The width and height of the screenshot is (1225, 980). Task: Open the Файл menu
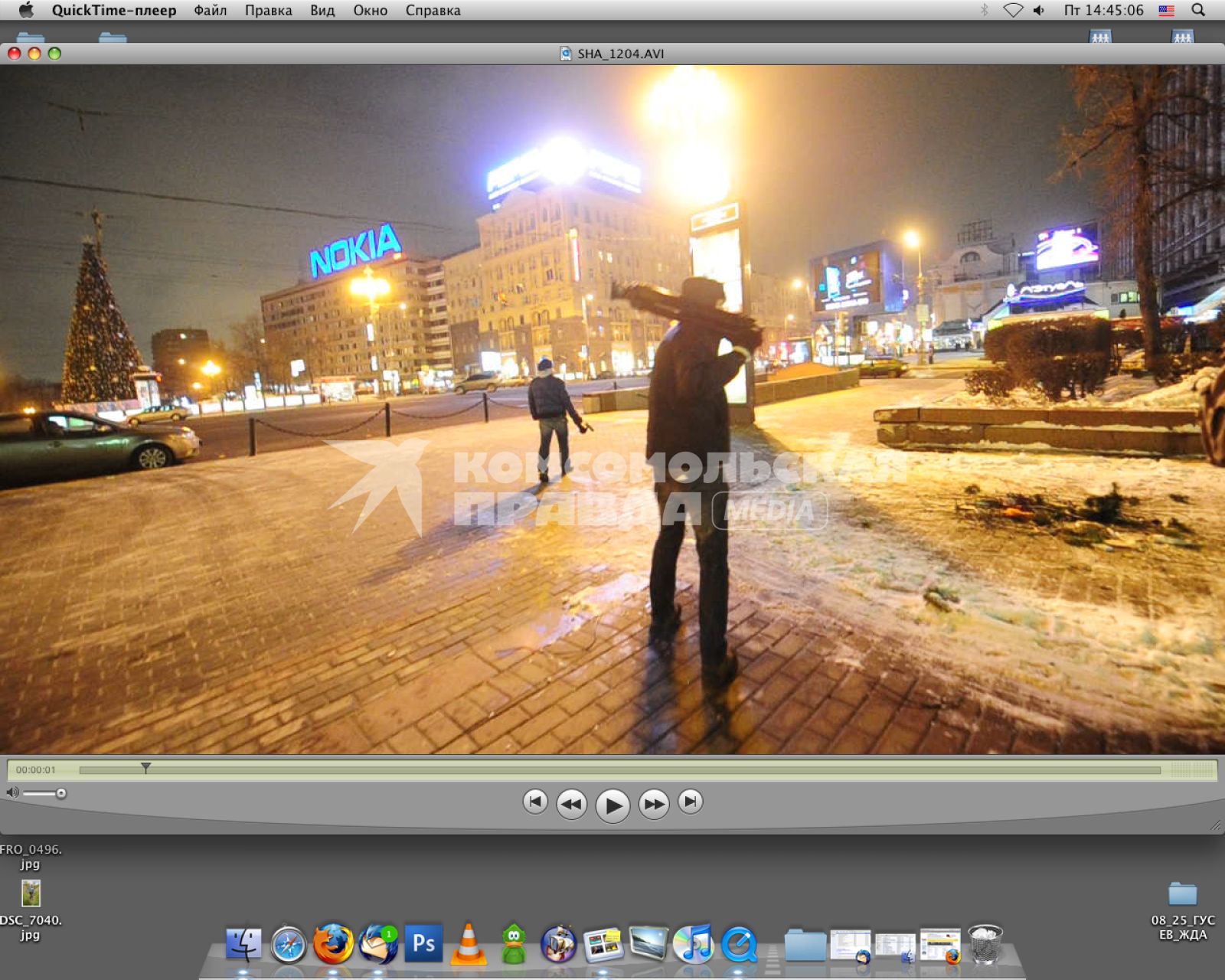(x=210, y=10)
